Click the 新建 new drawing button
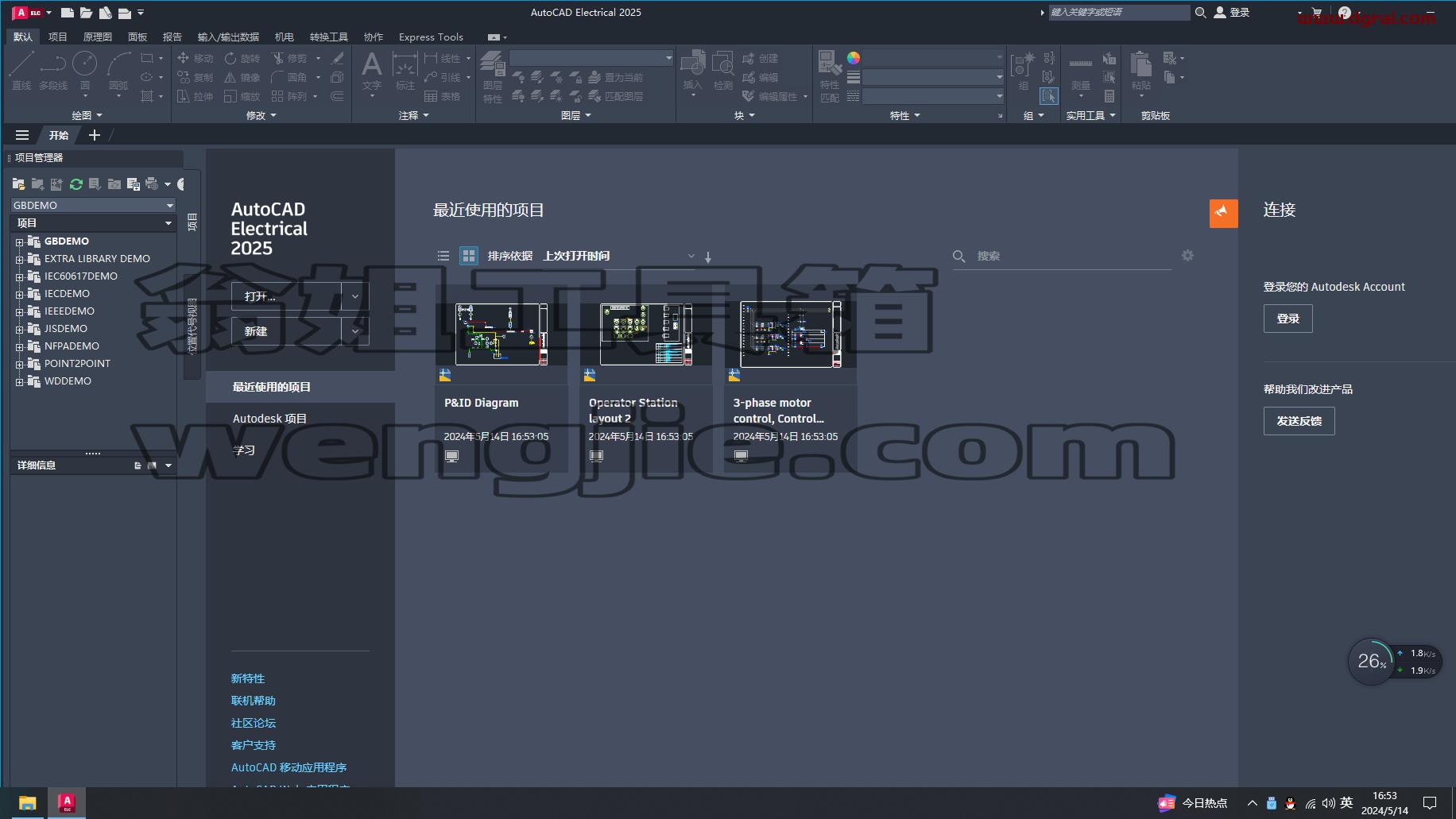This screenshot has width=1456, height=819. [287, 331]
